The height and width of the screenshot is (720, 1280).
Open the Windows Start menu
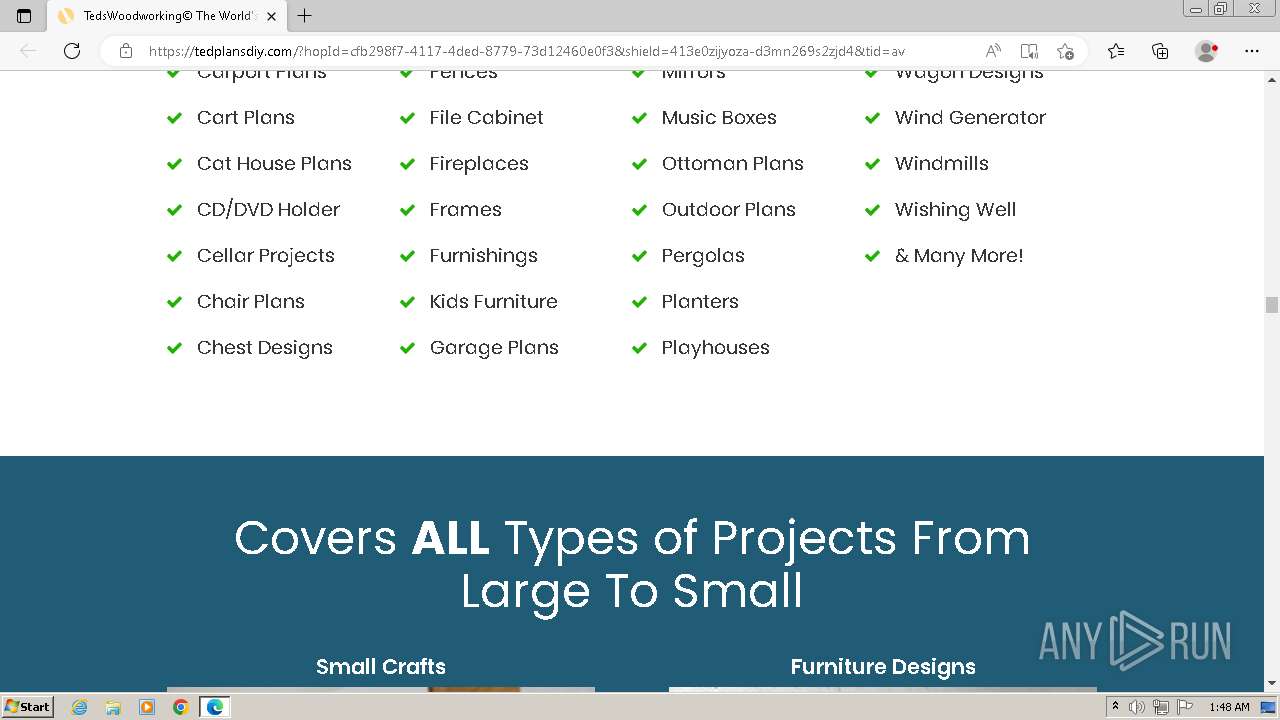(28, 706)
